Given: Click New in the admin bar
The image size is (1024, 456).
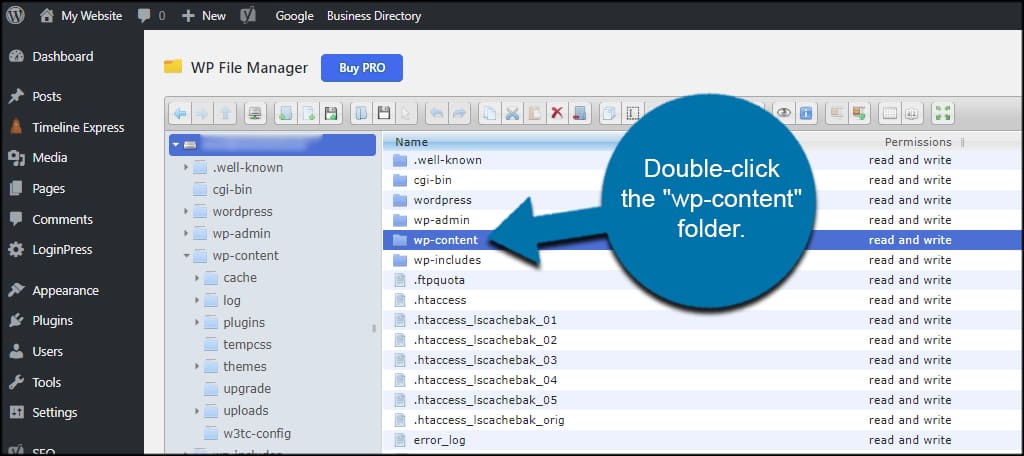Looking at the screenshot, I should [204, 16].
